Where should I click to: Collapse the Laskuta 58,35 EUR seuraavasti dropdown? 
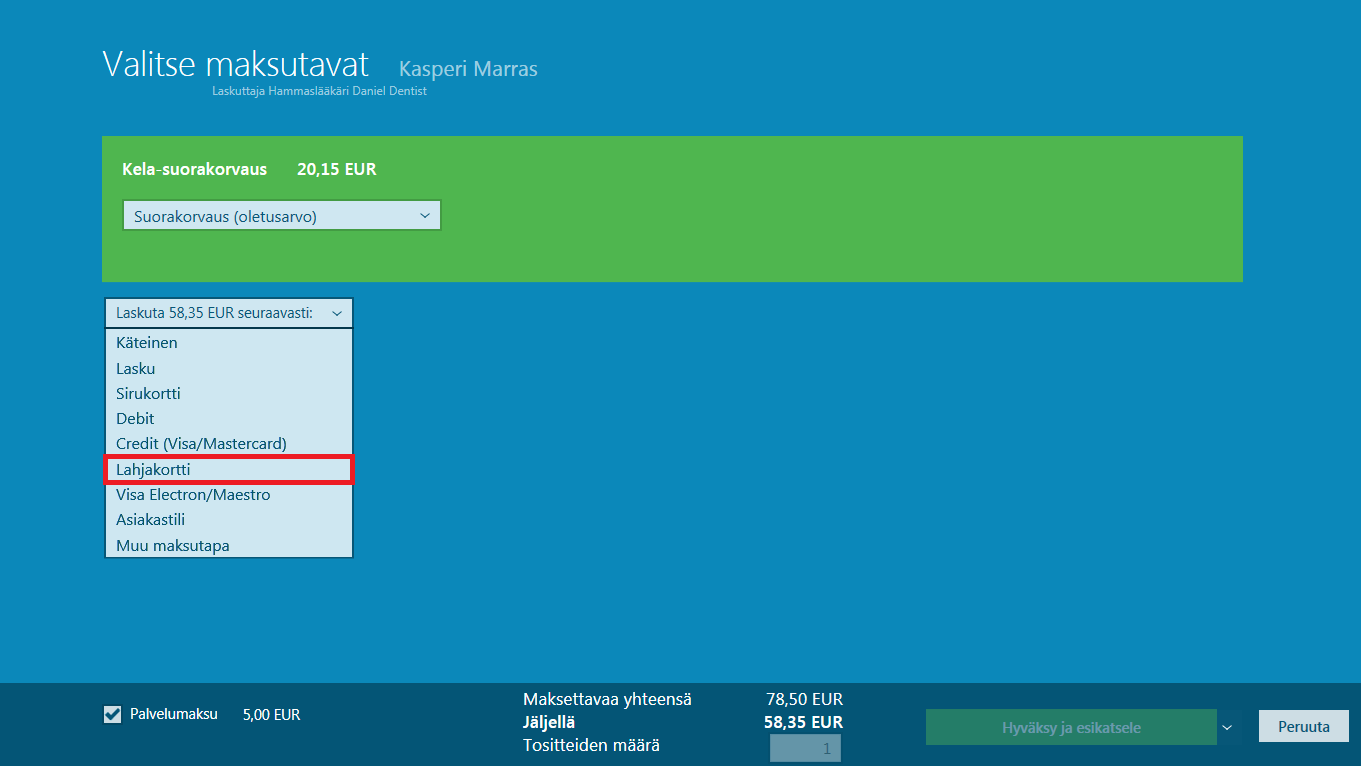pos(228,313)
